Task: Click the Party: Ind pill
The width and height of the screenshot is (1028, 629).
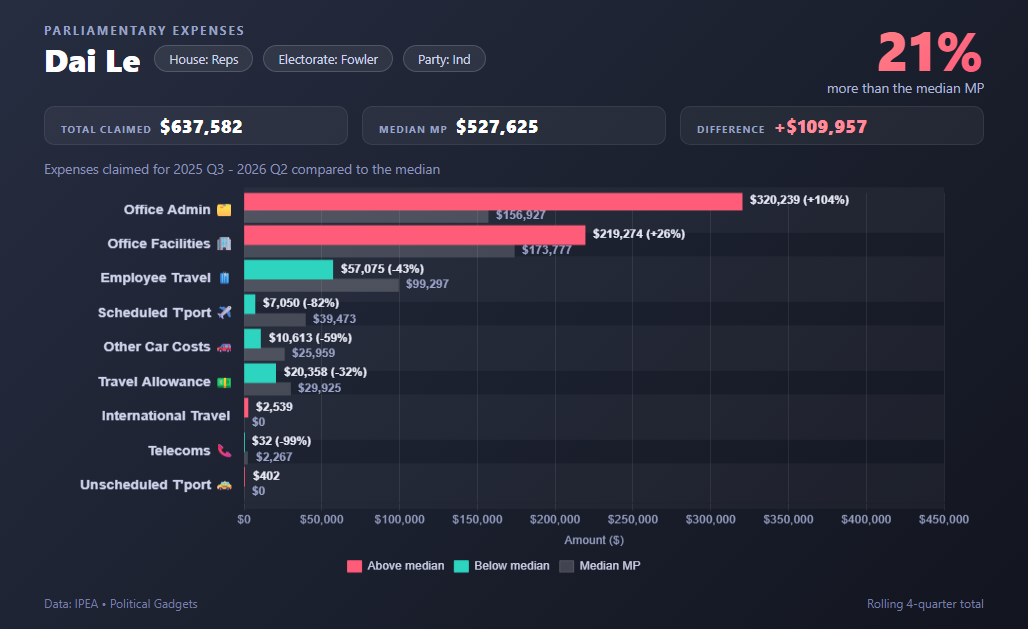Action: click(x=444, y=59)
